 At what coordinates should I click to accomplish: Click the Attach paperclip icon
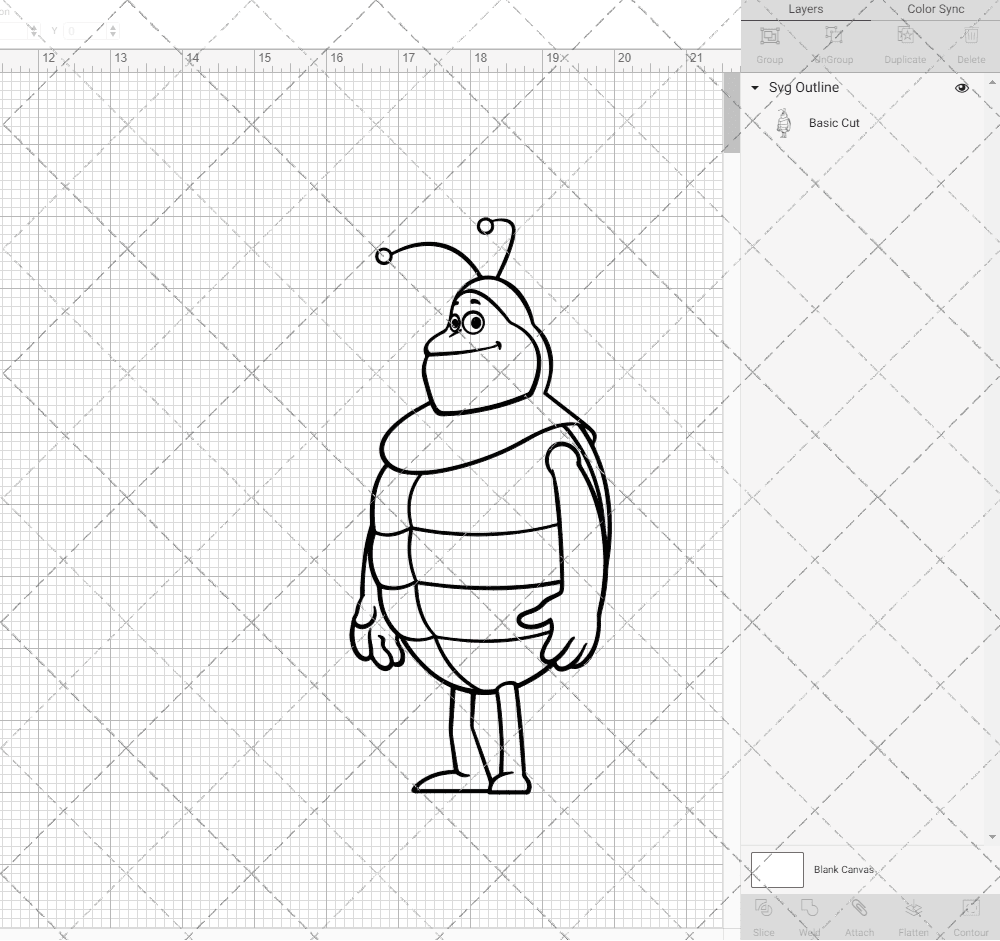859,908
